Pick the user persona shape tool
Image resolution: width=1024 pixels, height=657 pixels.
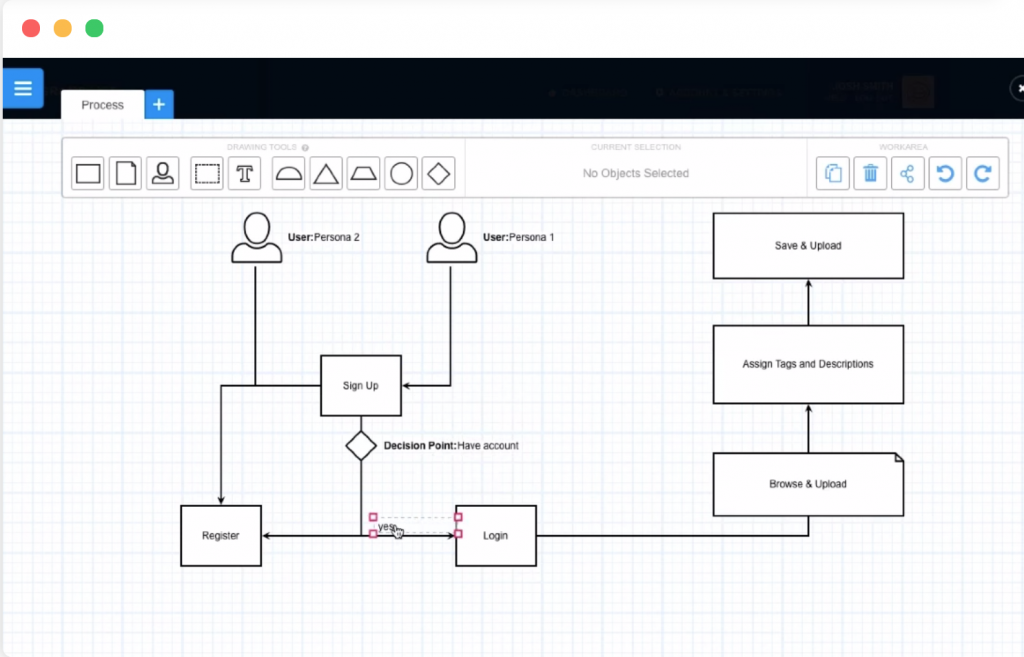pos(163,174)
